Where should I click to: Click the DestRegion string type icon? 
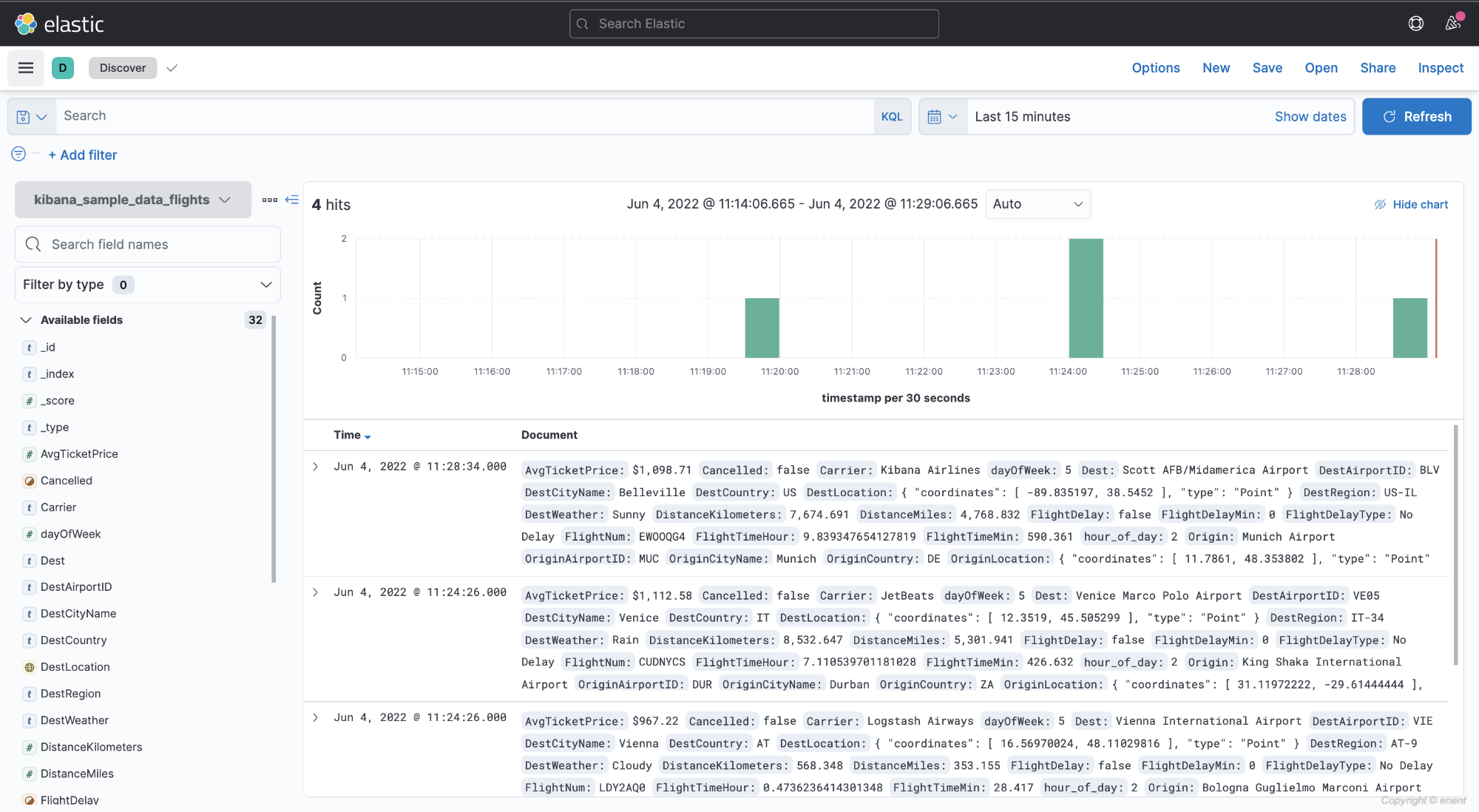[30, 694]
